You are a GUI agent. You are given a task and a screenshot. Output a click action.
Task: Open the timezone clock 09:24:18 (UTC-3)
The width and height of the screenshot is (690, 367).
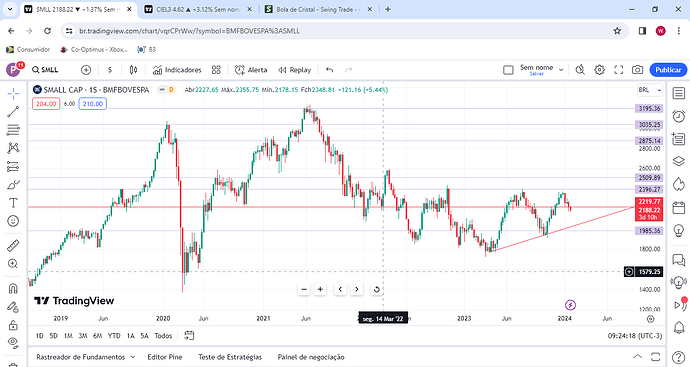[635, 336]
